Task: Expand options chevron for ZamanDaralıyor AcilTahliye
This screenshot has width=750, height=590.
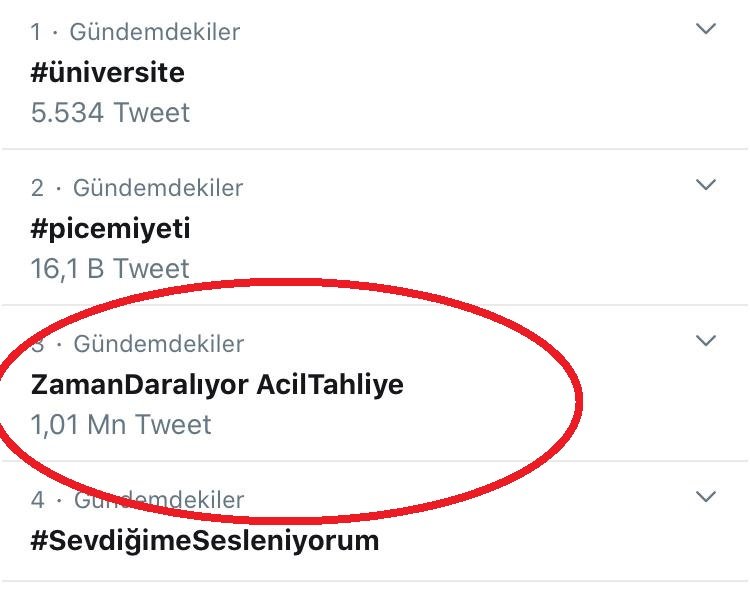Action: [706, 340]
